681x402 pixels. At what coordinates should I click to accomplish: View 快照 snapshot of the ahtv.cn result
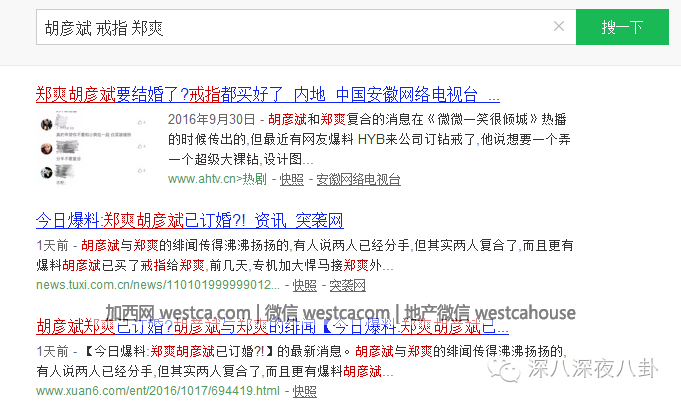coord(291,180)
